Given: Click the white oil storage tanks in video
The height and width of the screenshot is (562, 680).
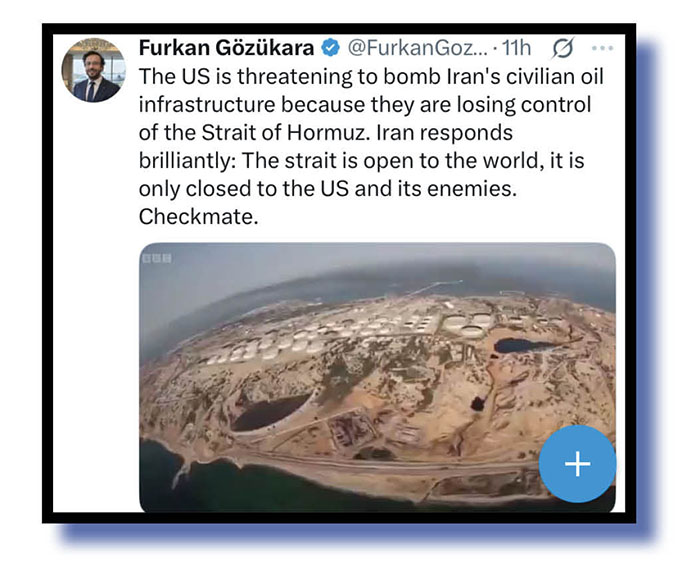Looking at the screenshot, I should point(347,336).
